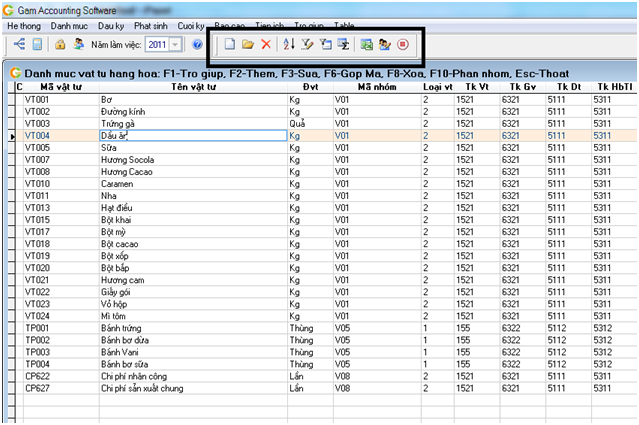This screenshot has height=425, width=639.
Task: Click the 'Bột cacao' cell
Action: (x=194, y=244)
